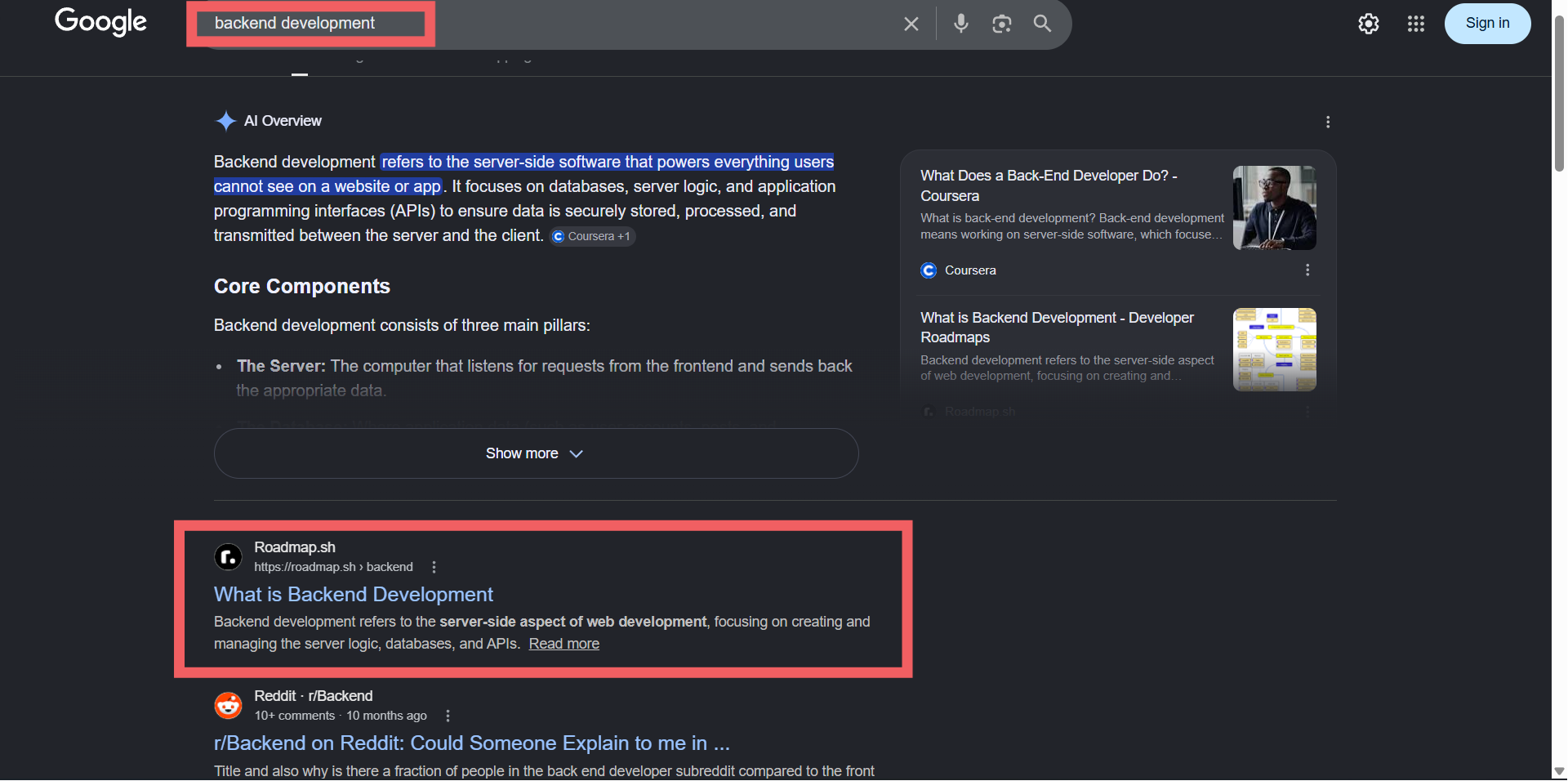Open the AI Overview three-dot menu

(x=1328, y=122)
